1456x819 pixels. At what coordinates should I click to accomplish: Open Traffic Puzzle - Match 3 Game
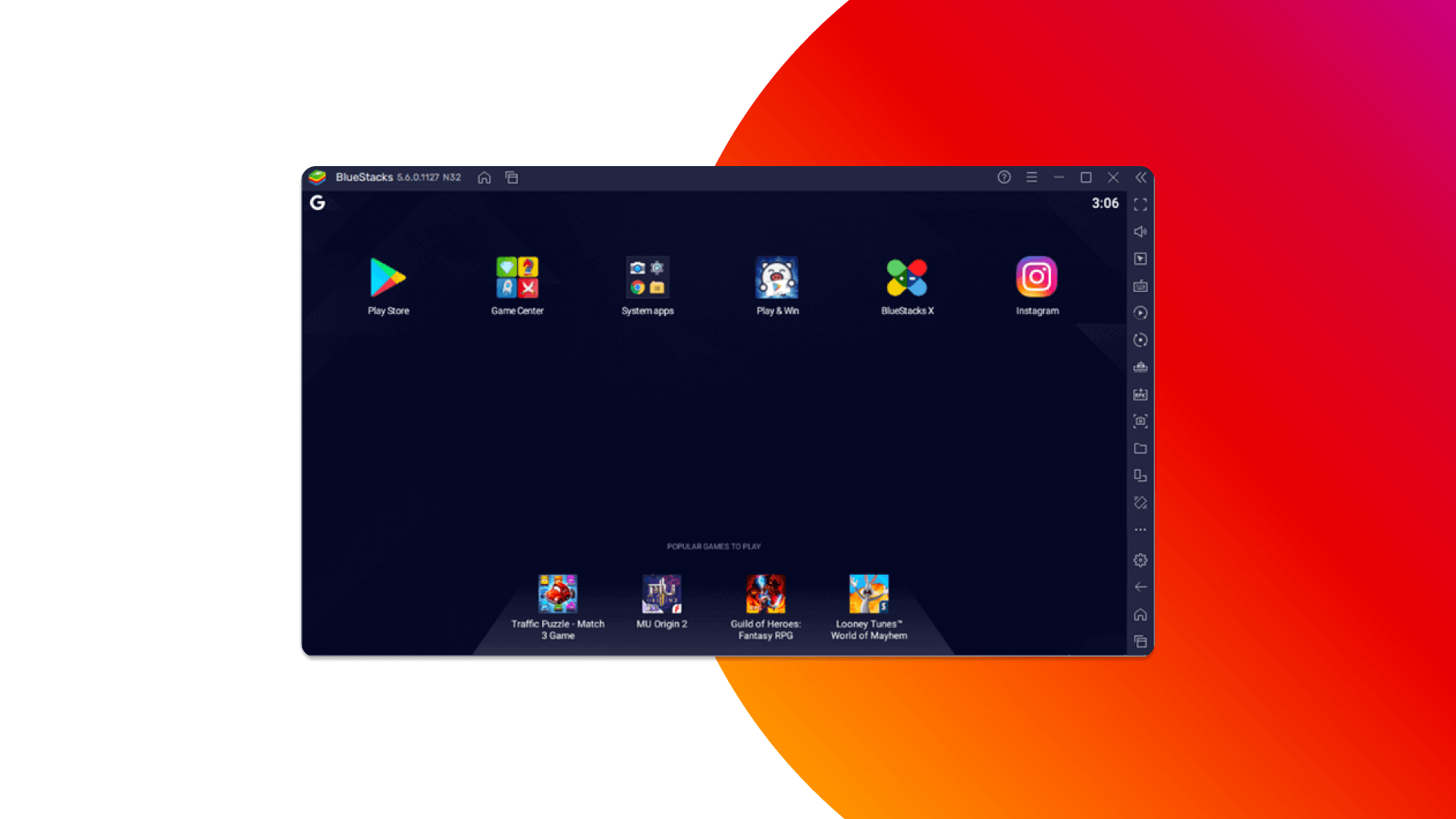coord(558,594)
